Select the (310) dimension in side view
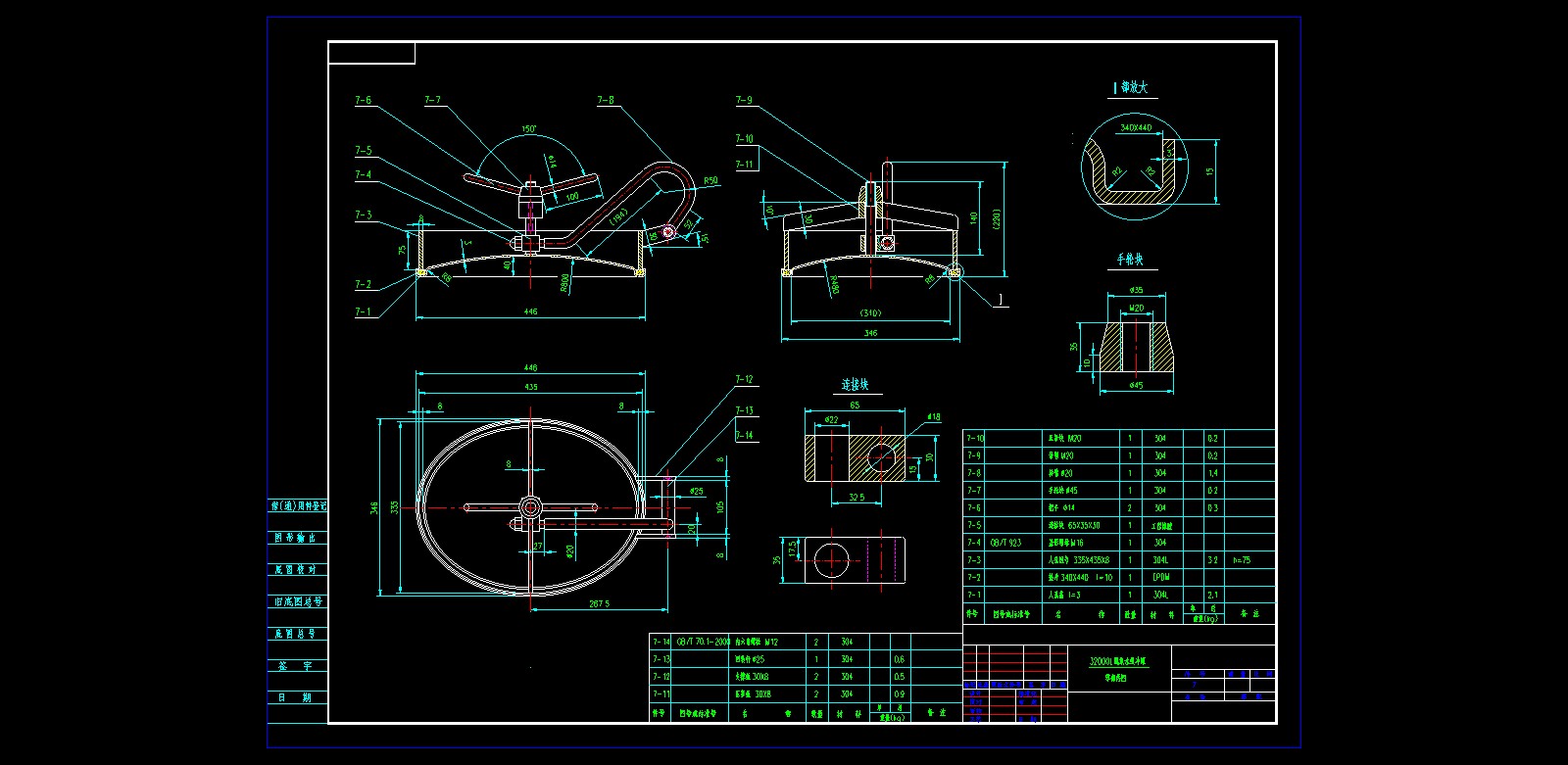This screenshot has height=765, width=1568. [869, 313]
